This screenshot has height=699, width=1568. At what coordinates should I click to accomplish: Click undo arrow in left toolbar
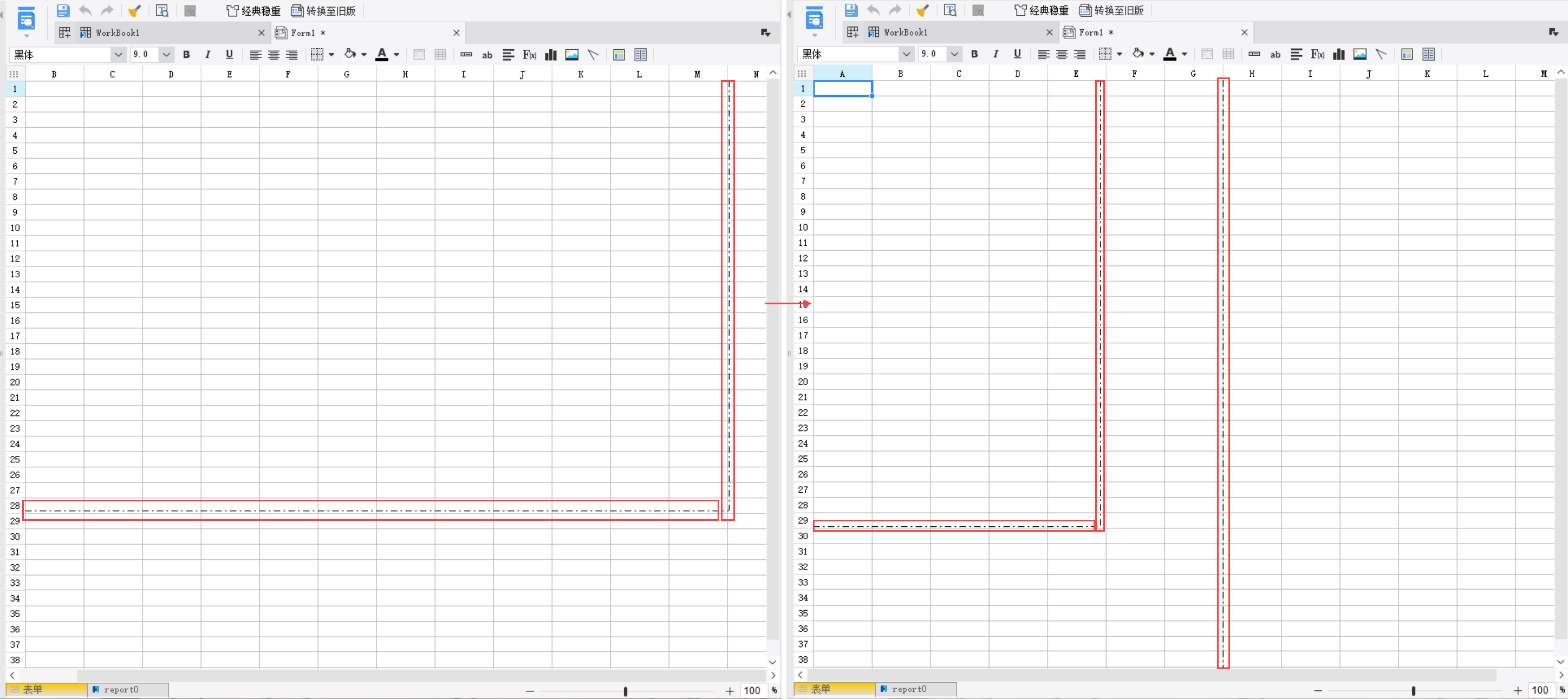pos(86,10)
